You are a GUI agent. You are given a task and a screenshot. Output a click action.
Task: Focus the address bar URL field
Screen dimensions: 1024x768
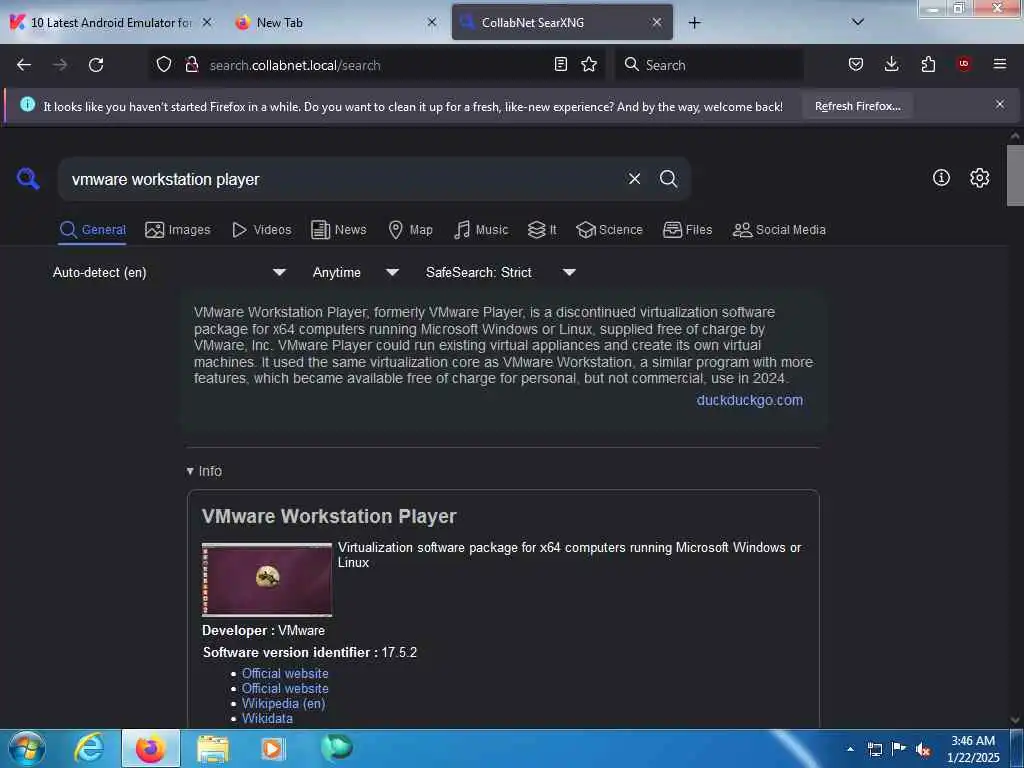coord(379,65)
